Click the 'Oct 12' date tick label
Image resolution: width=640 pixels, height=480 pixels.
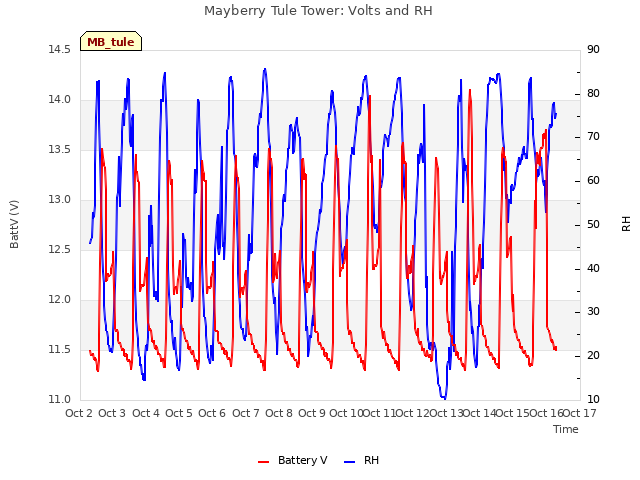pyautogui.click(x=413, y=413)
